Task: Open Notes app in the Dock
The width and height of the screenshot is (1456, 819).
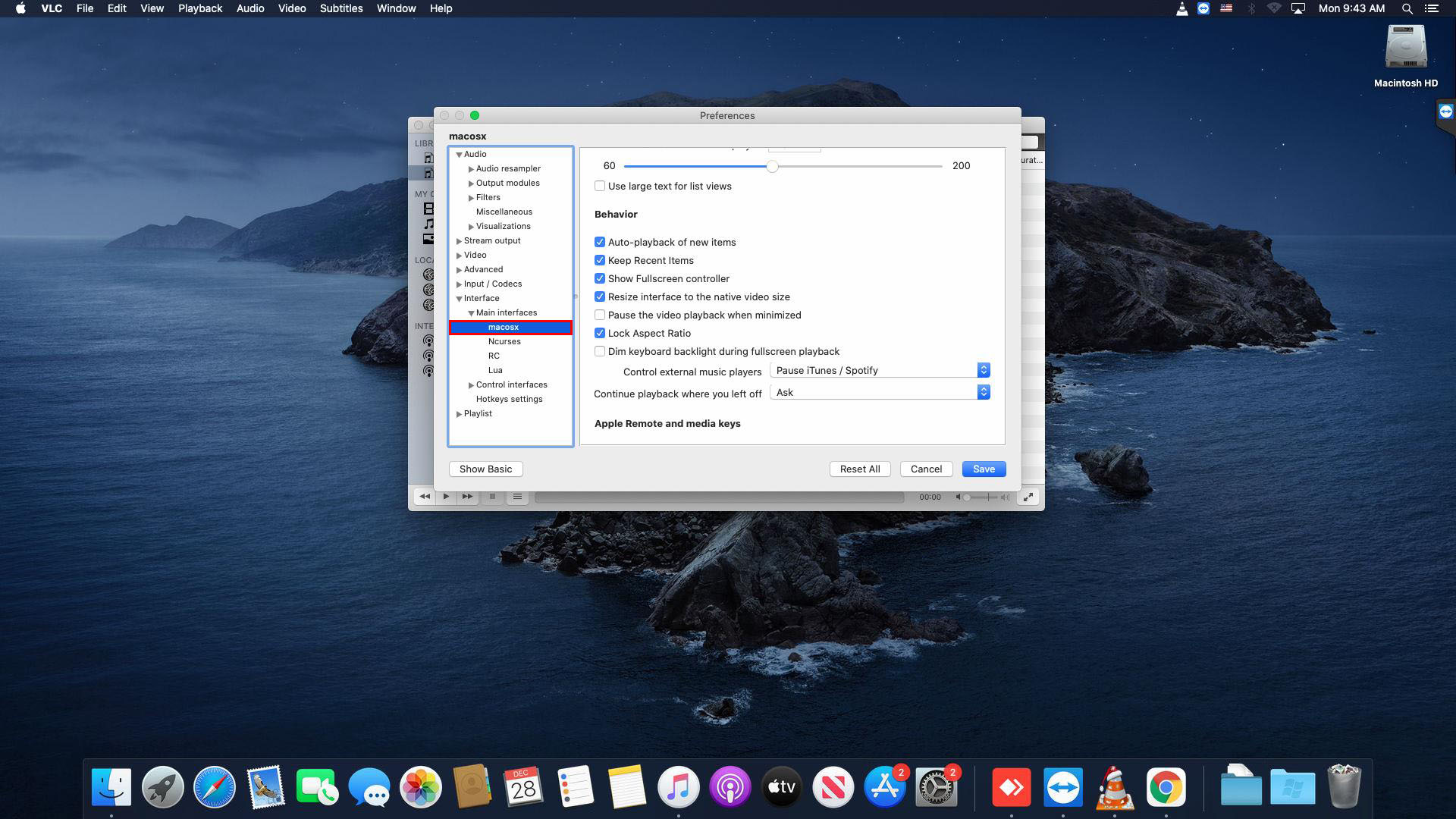Action: 627,788
